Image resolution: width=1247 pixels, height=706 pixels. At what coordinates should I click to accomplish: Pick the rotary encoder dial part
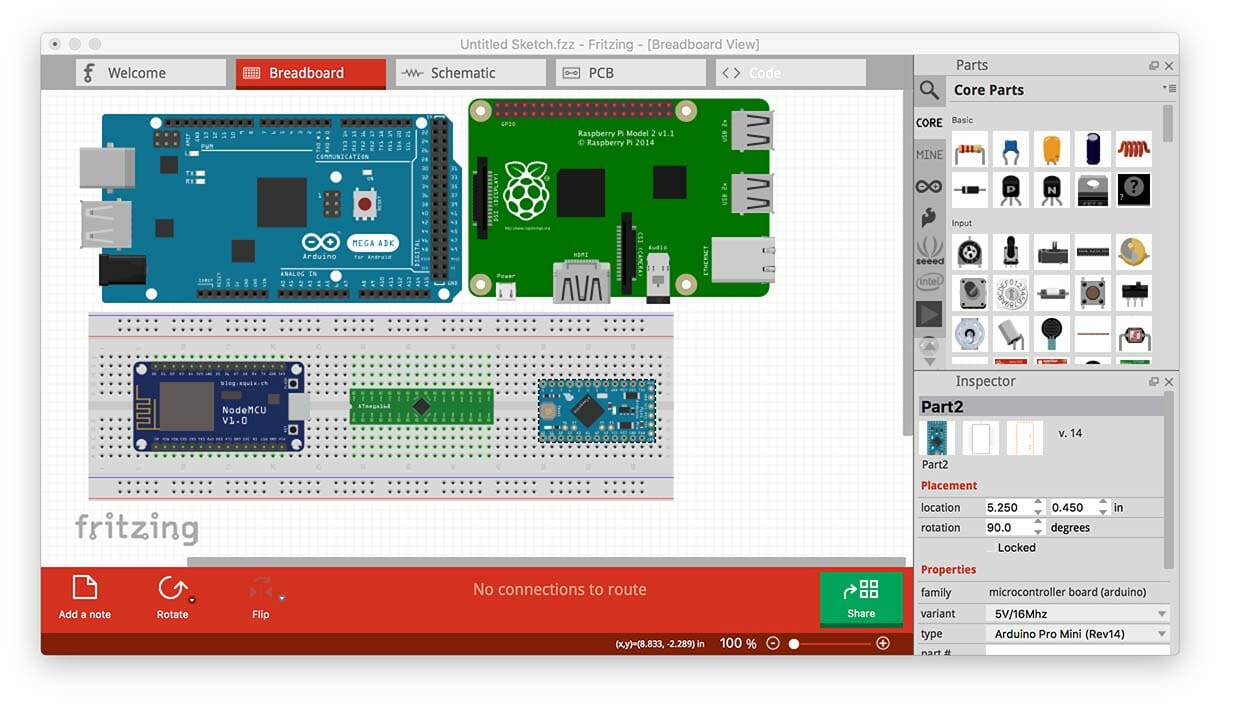[1010, 293]
